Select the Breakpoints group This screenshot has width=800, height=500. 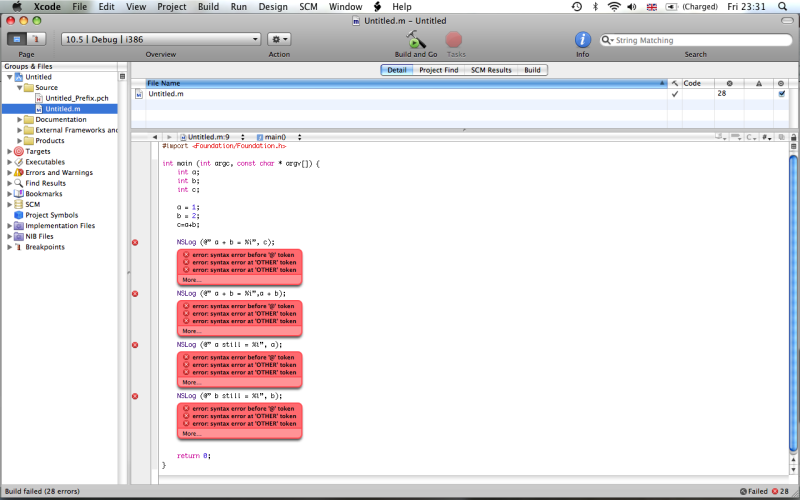click(45, 247)
